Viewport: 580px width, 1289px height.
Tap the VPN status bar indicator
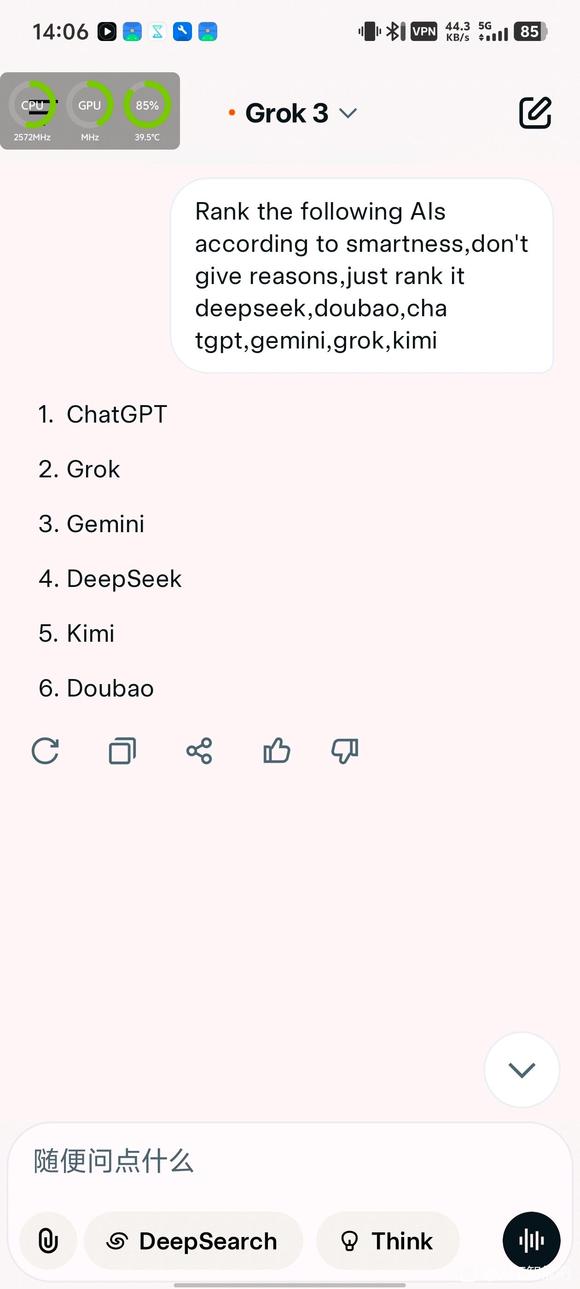424,31
